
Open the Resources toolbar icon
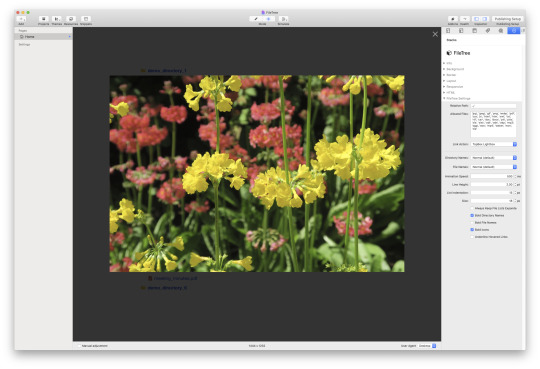pyautogui.click(x=71, y=19)
